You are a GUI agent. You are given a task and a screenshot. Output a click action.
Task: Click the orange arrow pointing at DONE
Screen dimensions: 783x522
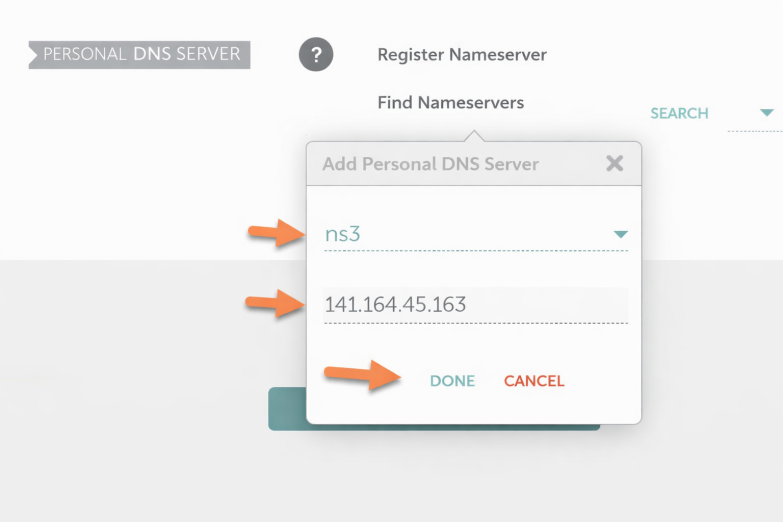pyautogui.click(x=362, y=378)
